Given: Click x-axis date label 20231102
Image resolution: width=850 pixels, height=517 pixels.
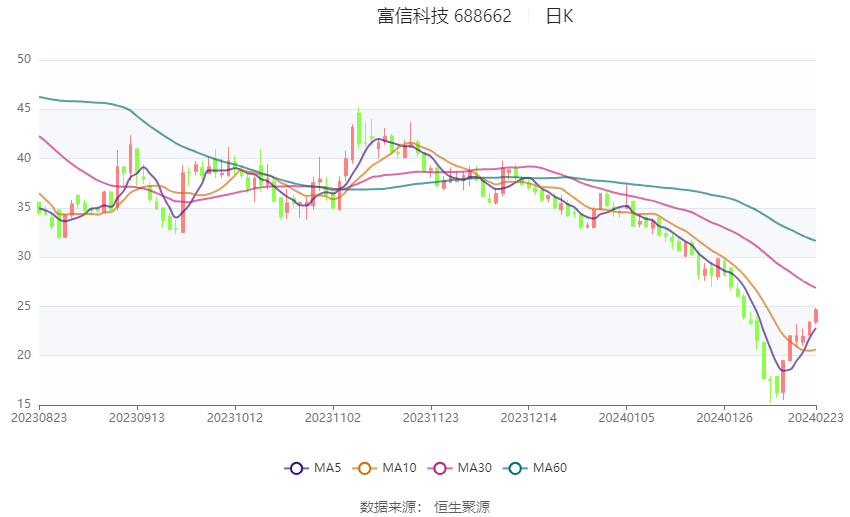Looking at the screenshot, I should 333,418.
